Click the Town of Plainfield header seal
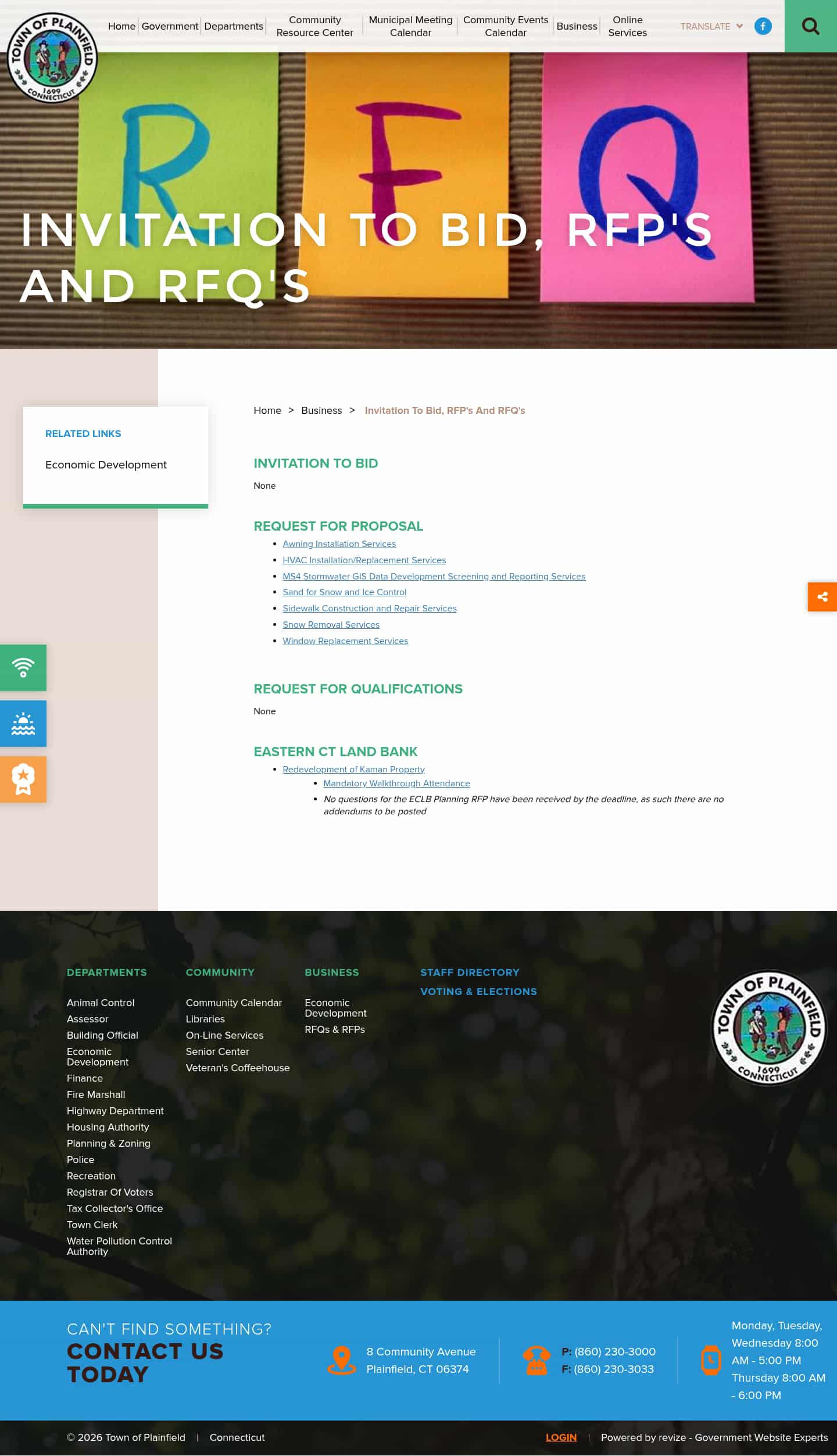837x1456 pixels. (x=52, y=58)
